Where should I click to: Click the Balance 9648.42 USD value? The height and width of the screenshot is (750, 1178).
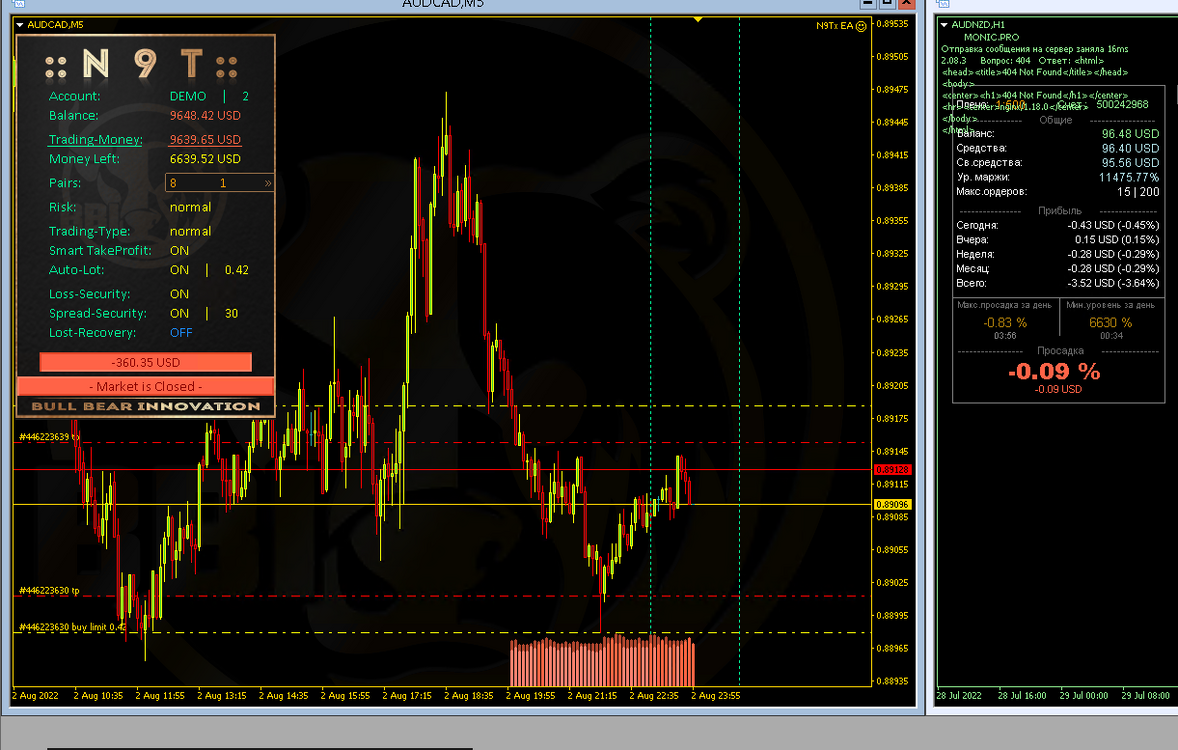[x=205, y=116]
